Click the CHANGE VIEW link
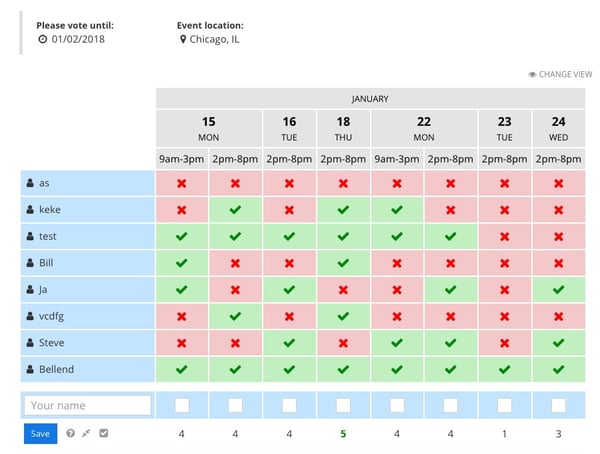 pyautogui.click(x=565, y=75)
